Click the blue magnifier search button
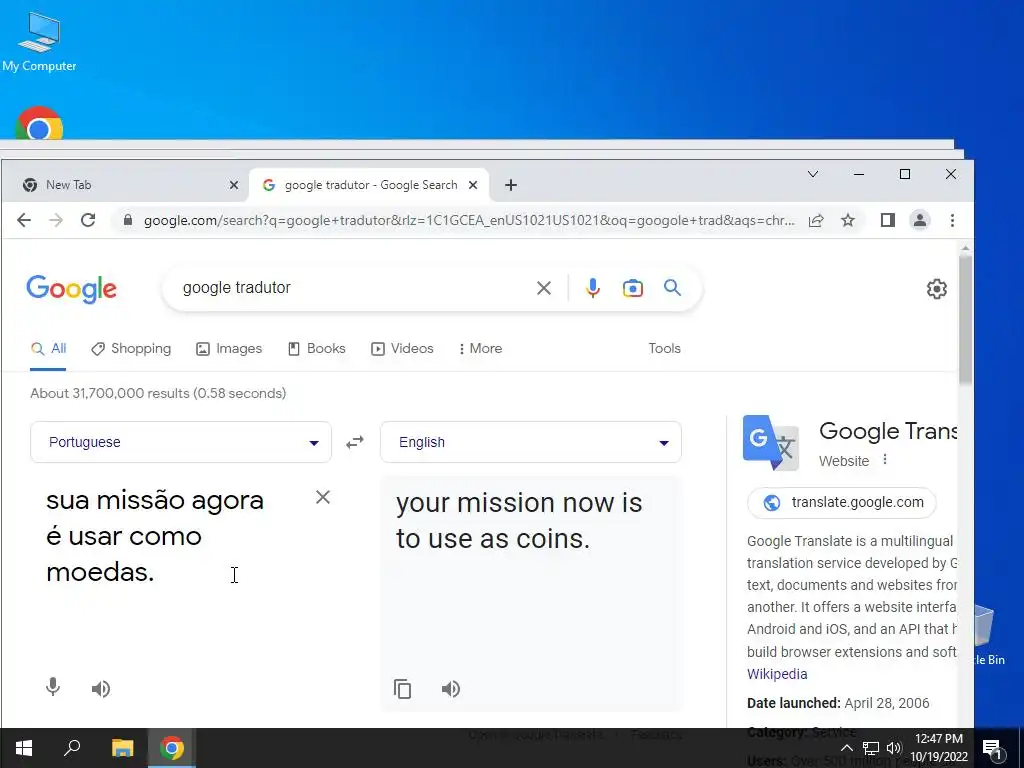Viewport: 1024px width, 768px height. (672, 287)
